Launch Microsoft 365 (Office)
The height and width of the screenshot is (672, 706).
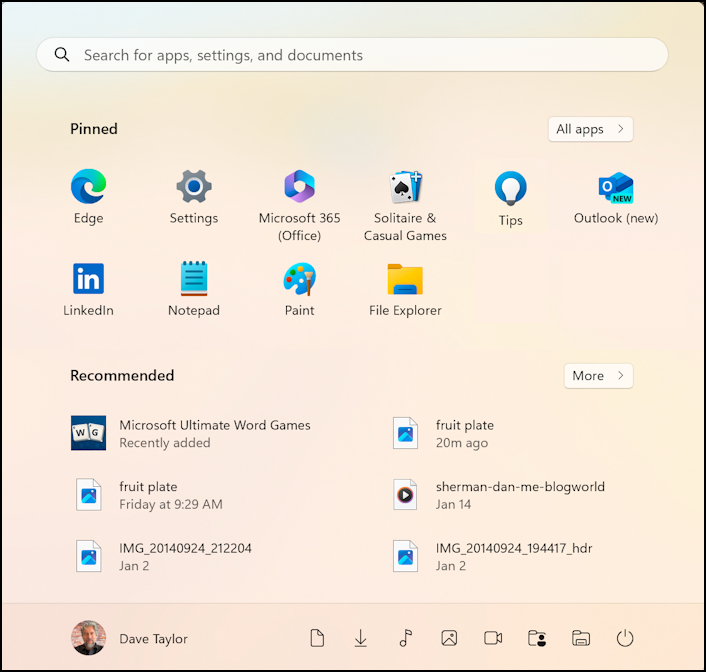point(299,206)
